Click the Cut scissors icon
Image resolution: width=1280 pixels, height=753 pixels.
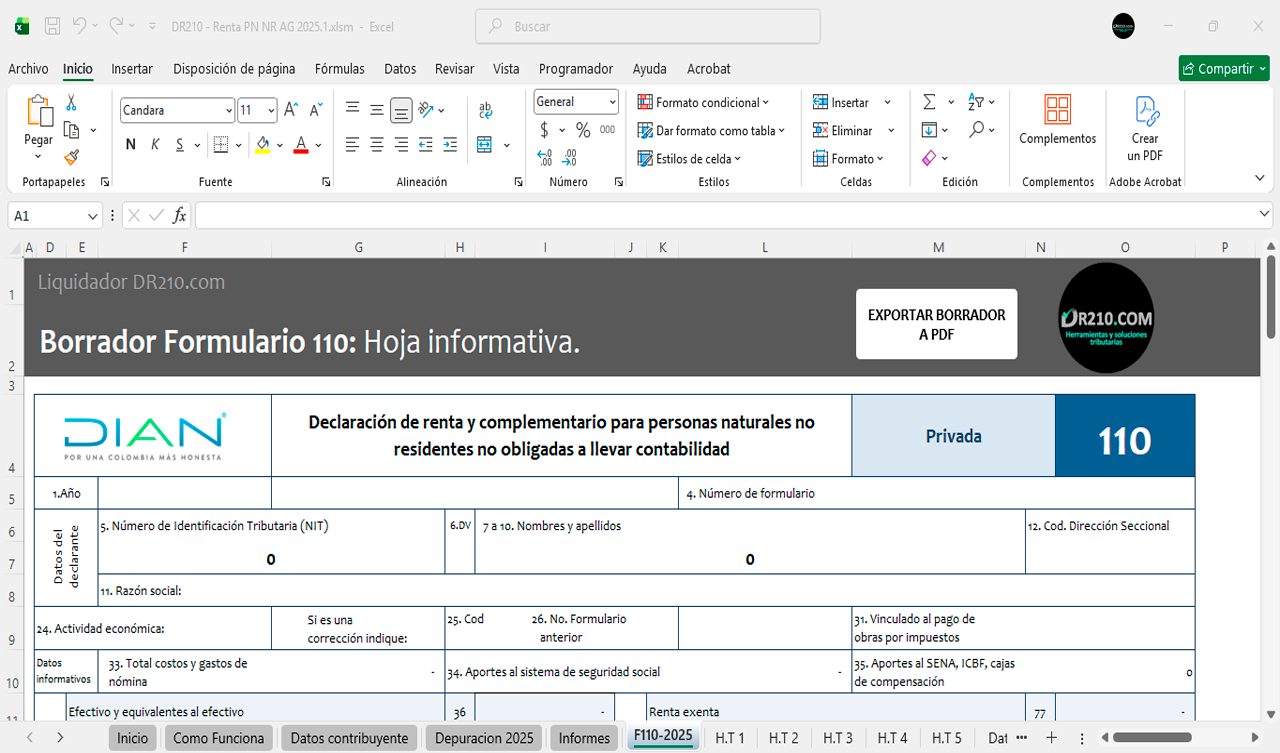(x=71, y=102)
